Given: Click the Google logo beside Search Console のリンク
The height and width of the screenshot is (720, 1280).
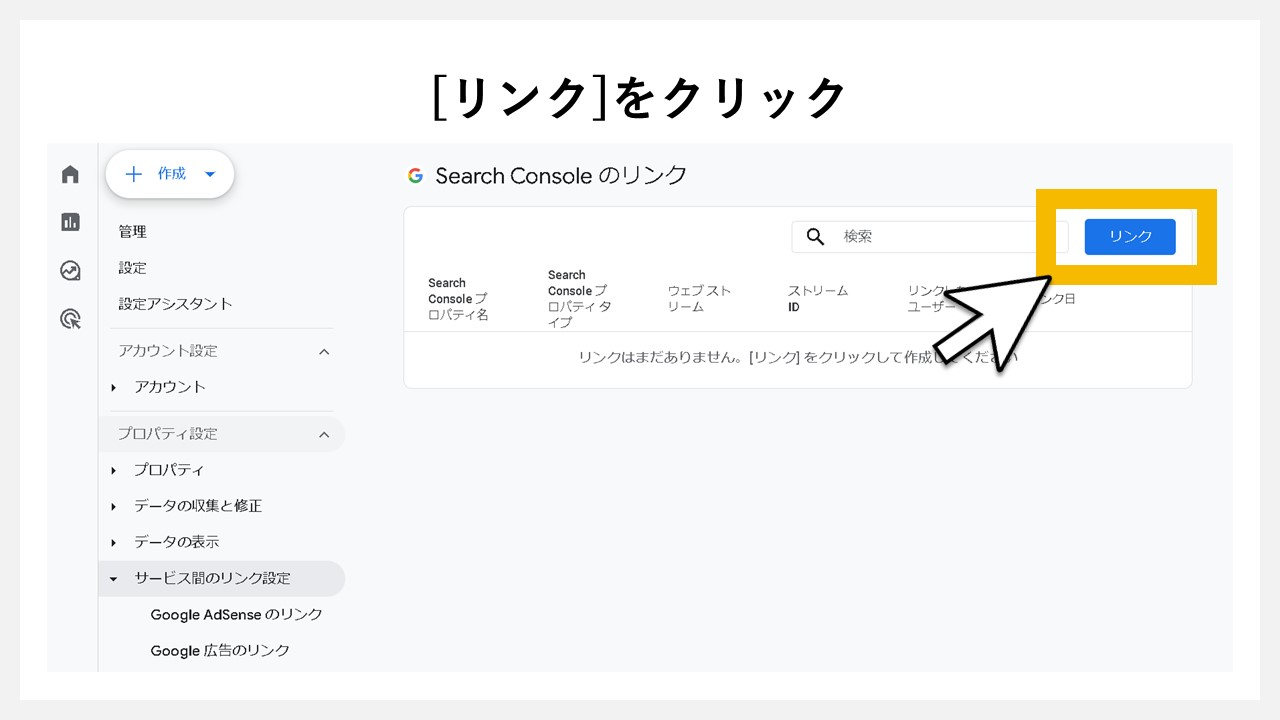Looking at the screenshot, I should (415, 175).
